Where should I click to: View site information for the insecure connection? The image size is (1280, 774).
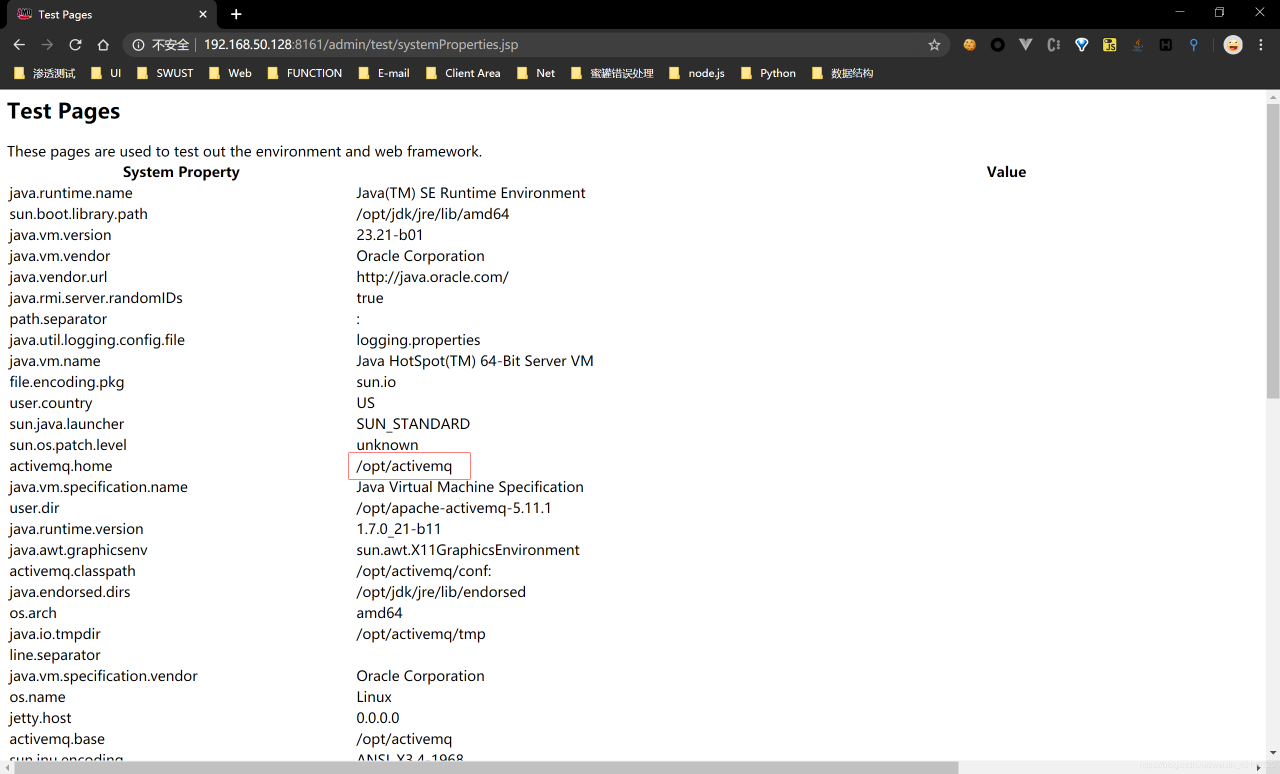(161, 45)
